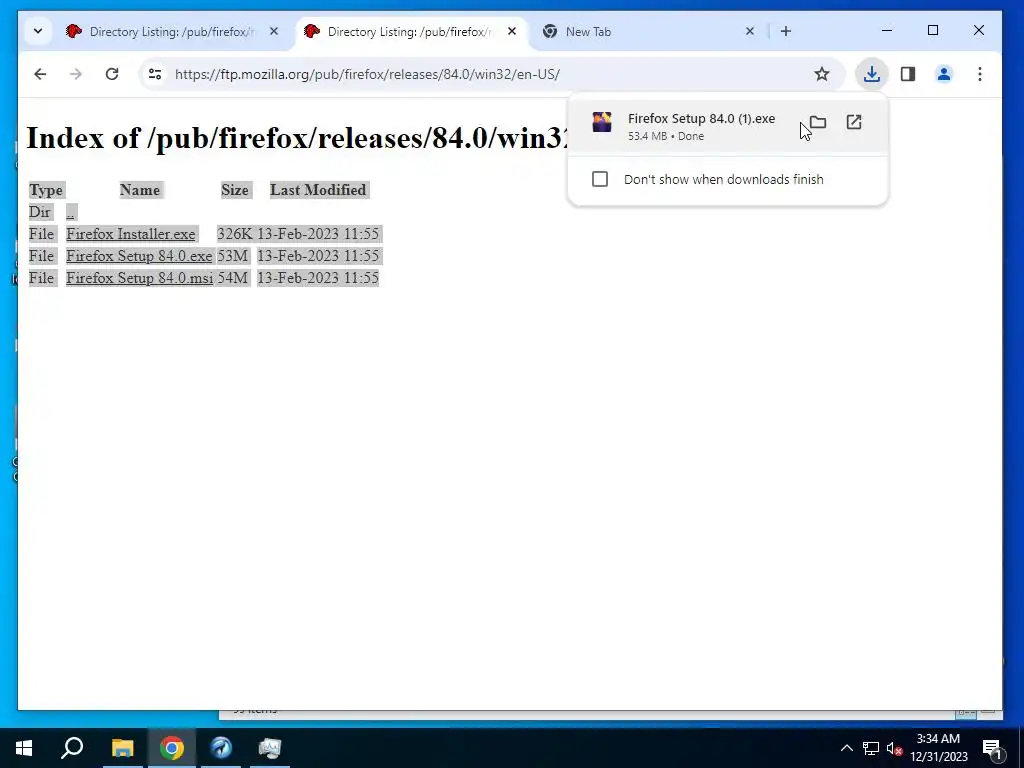
Task: Go back to the previous page
Action: click(x=40, y=74)
